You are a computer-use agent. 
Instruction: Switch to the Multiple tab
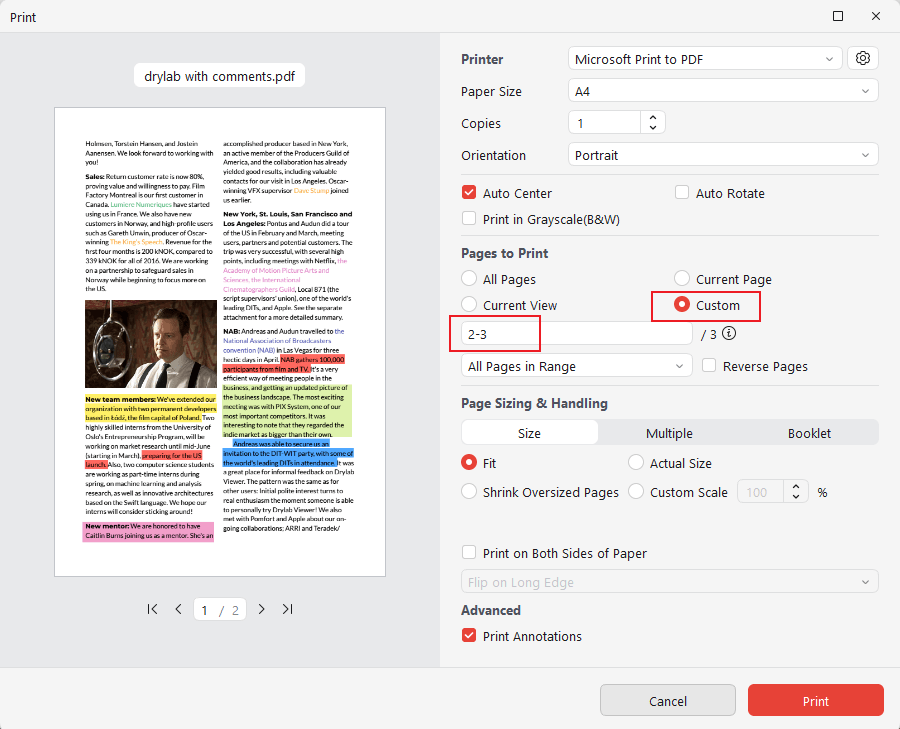pyautogui.click(x=669, y=433)
